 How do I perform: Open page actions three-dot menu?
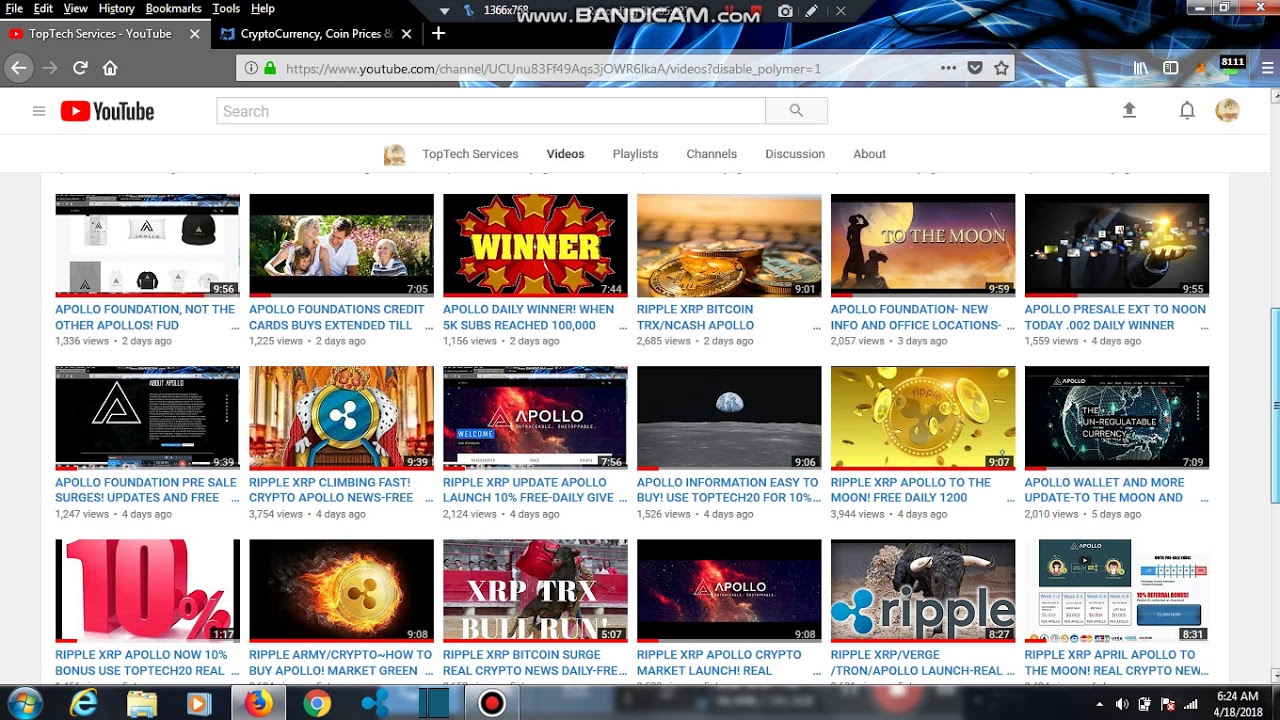coord(948,68)
